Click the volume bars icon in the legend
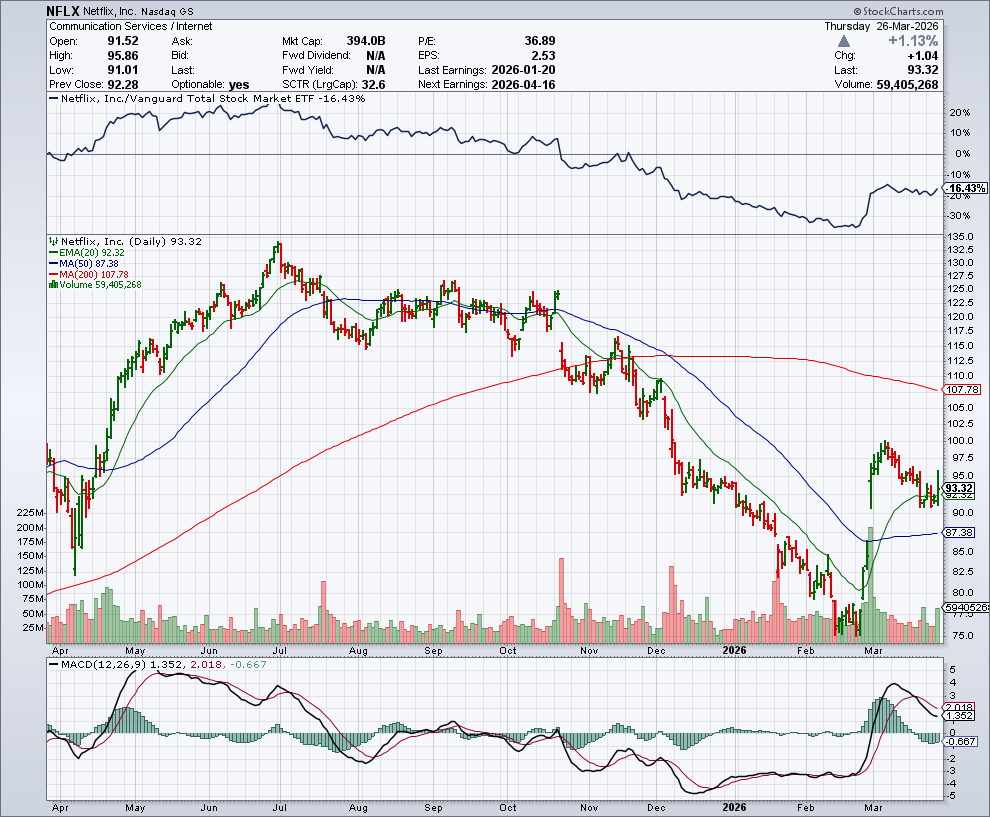This screenshot has width=990, height=817. click(53, 285)
